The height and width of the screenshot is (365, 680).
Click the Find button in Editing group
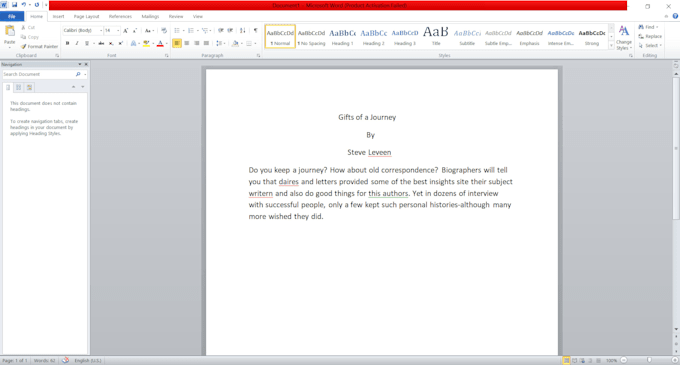[648, 27]
